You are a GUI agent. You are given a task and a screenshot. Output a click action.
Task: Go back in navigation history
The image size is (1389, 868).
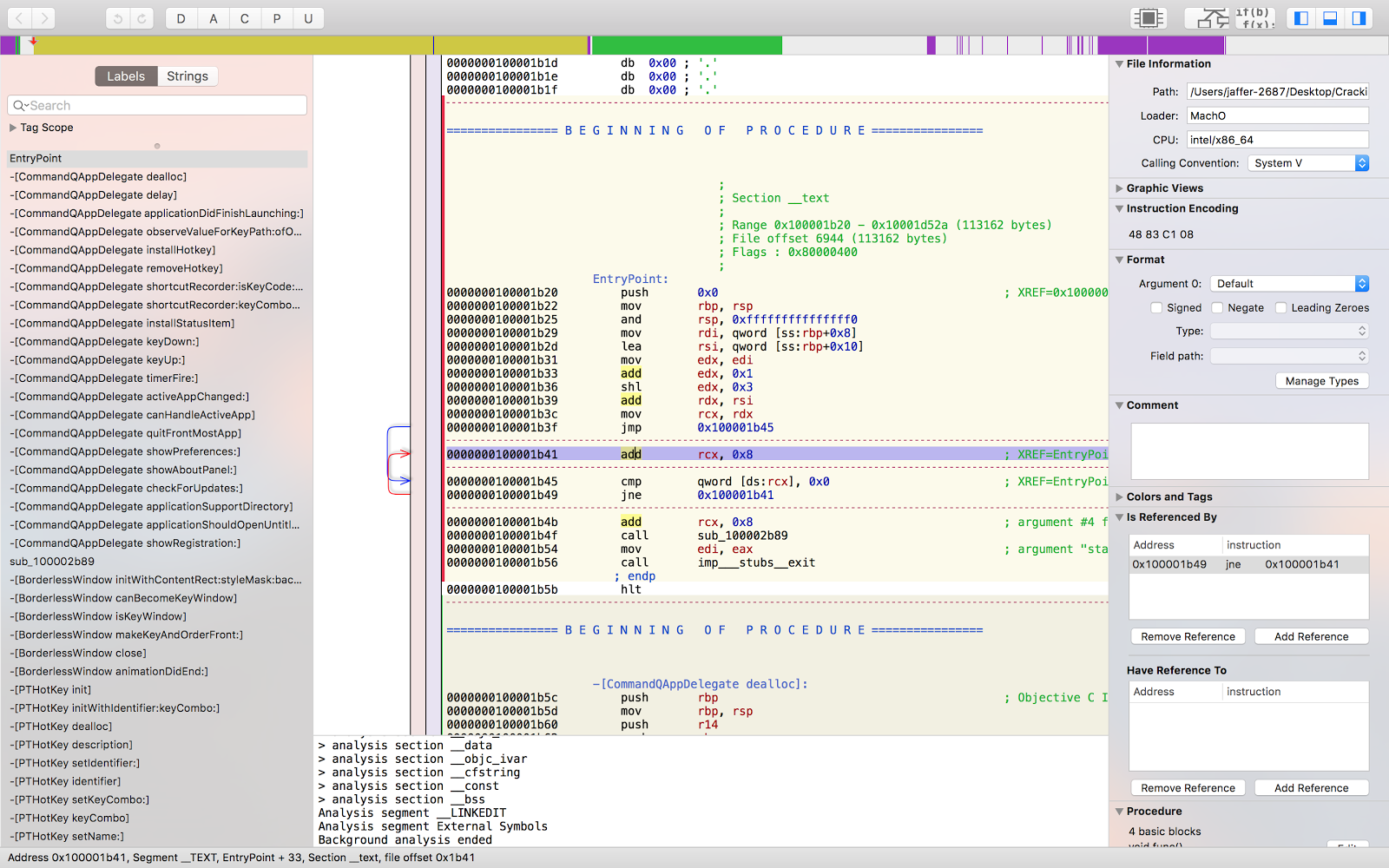[19, 18]
